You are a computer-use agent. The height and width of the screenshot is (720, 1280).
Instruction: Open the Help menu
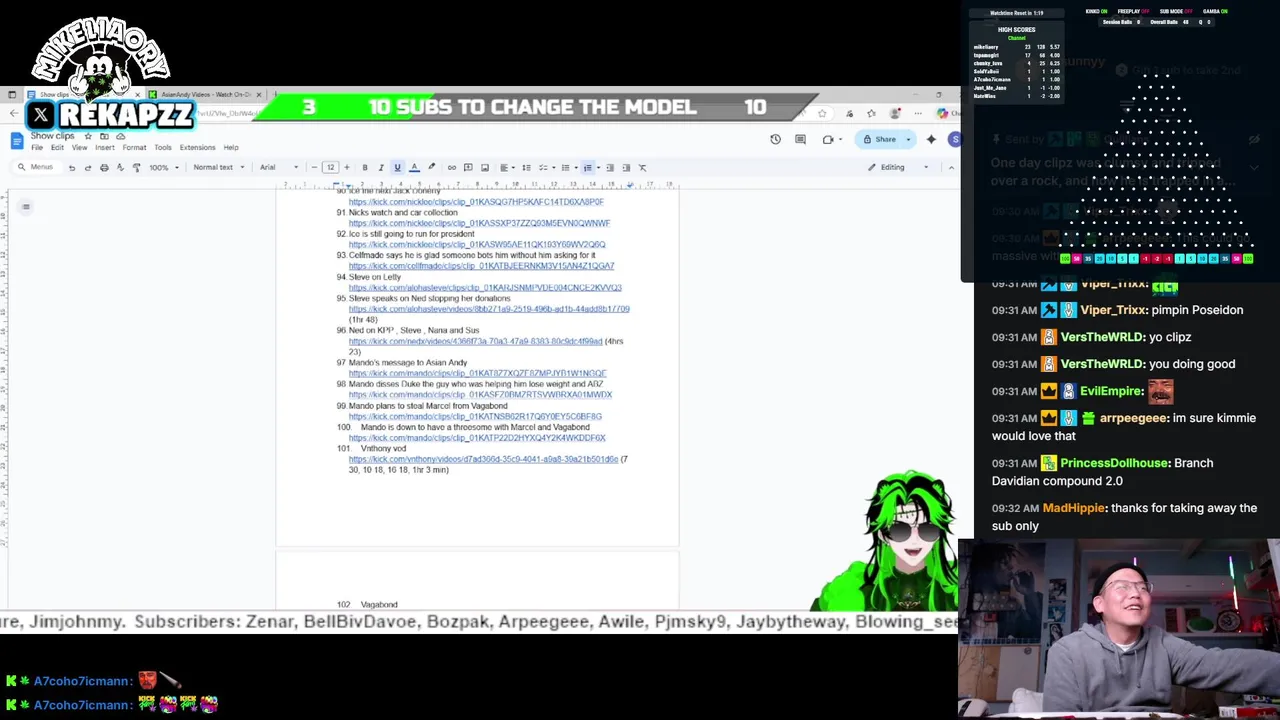coord(231,148)
